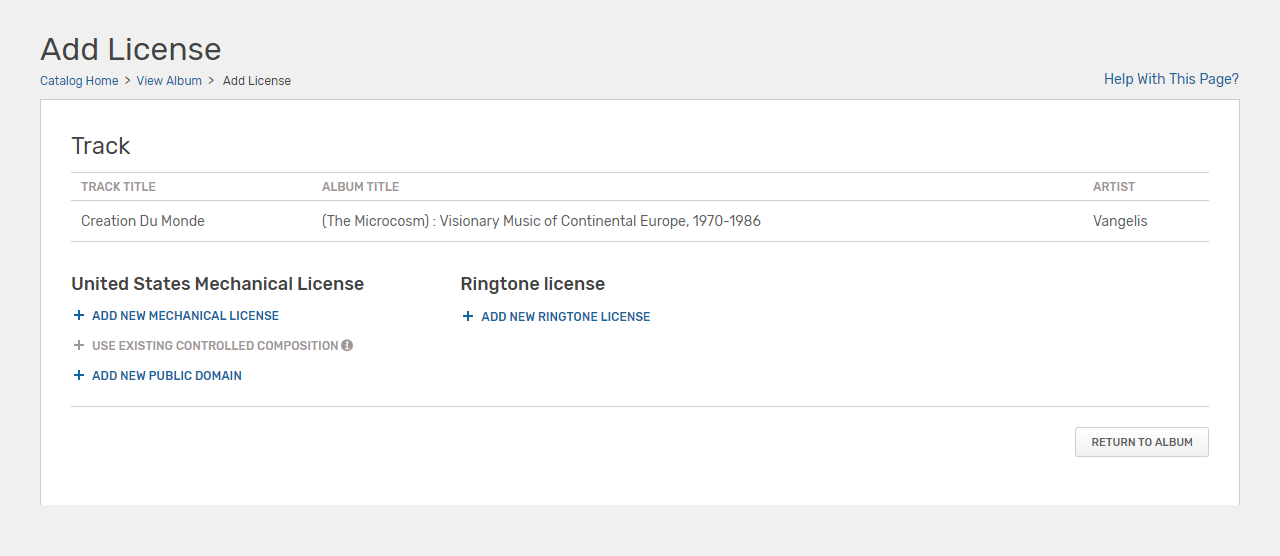Click the Return to Album button
Screen dimensions: 1280x556
(1142, 442)
